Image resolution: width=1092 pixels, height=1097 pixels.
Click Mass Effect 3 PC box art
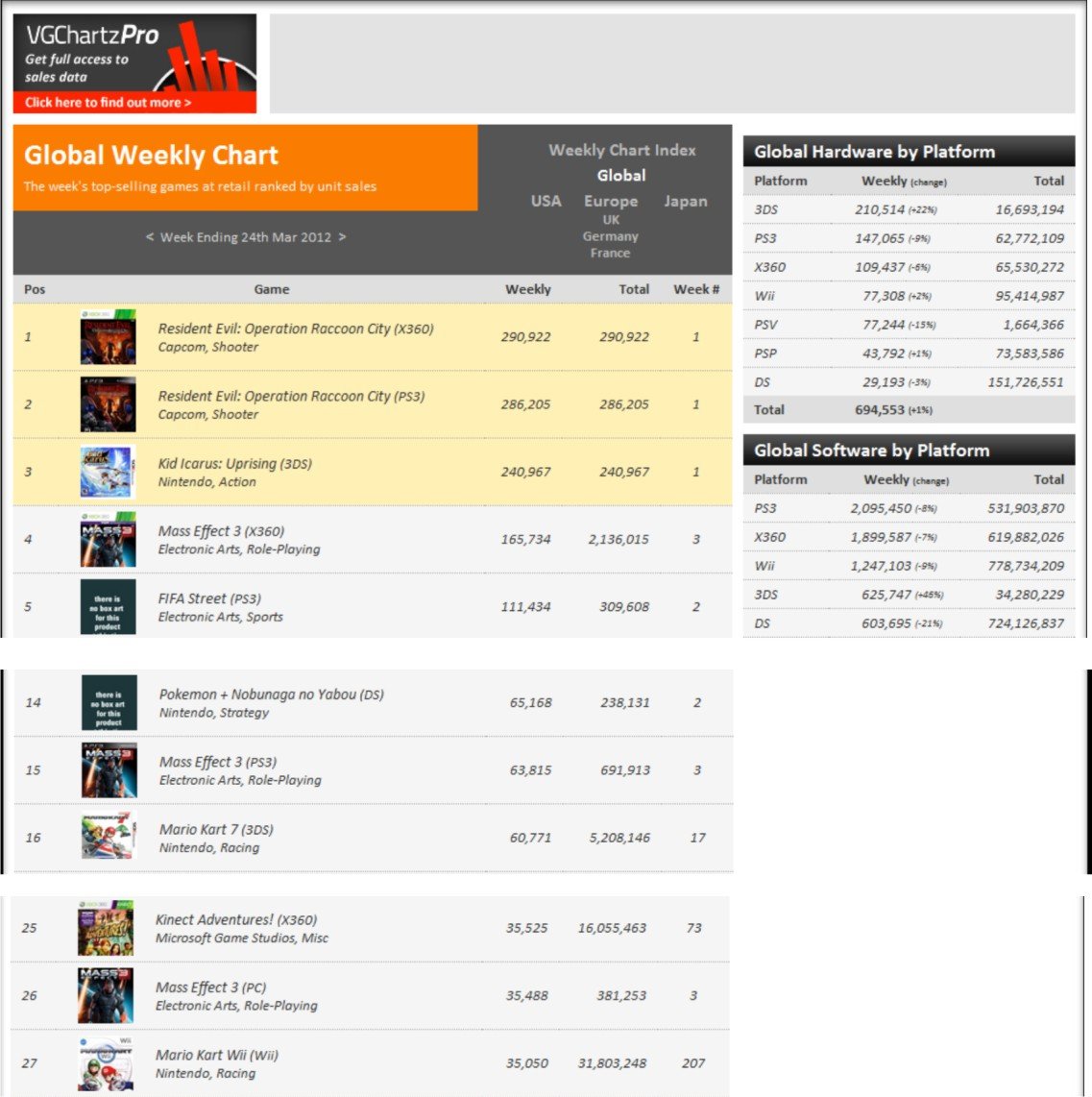pos(105,995)
